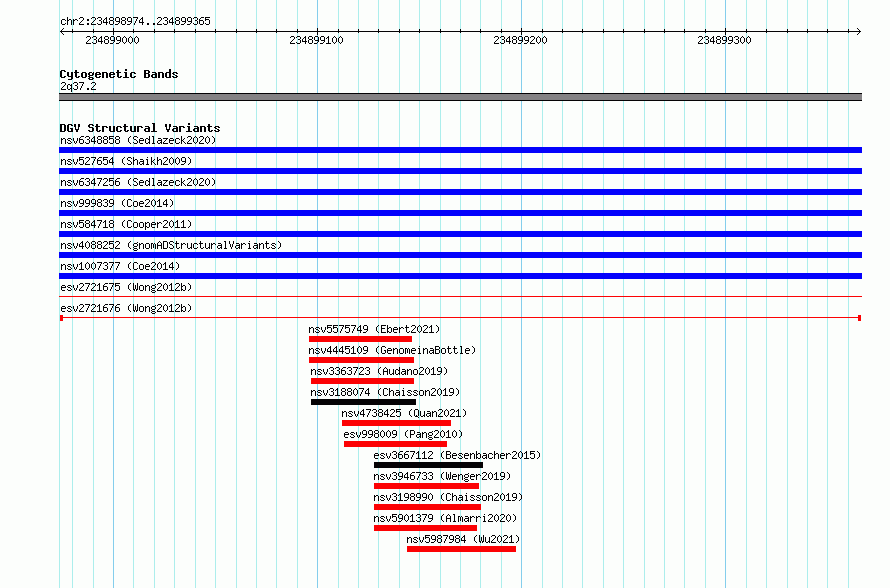Image resolution: width=890 pixels, height=588 pixels.
Task: Click the 2q37.2 band label
Action: (x=78, y=86)
